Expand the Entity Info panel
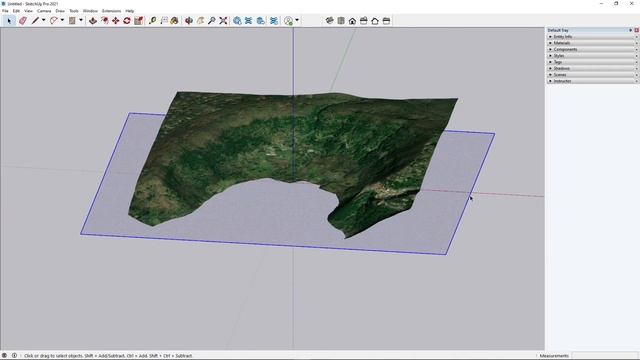 click(x=593, y=37)
